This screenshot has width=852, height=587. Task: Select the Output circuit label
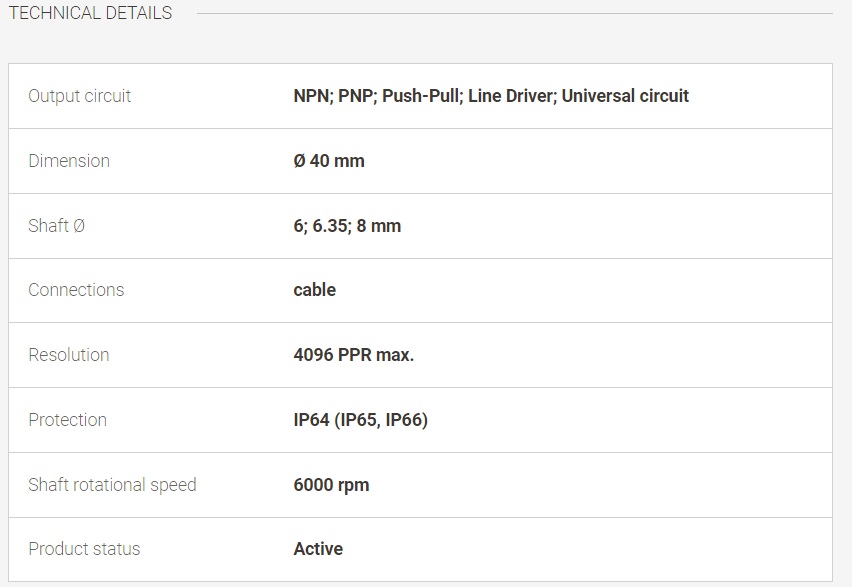[x=79, y=96]
